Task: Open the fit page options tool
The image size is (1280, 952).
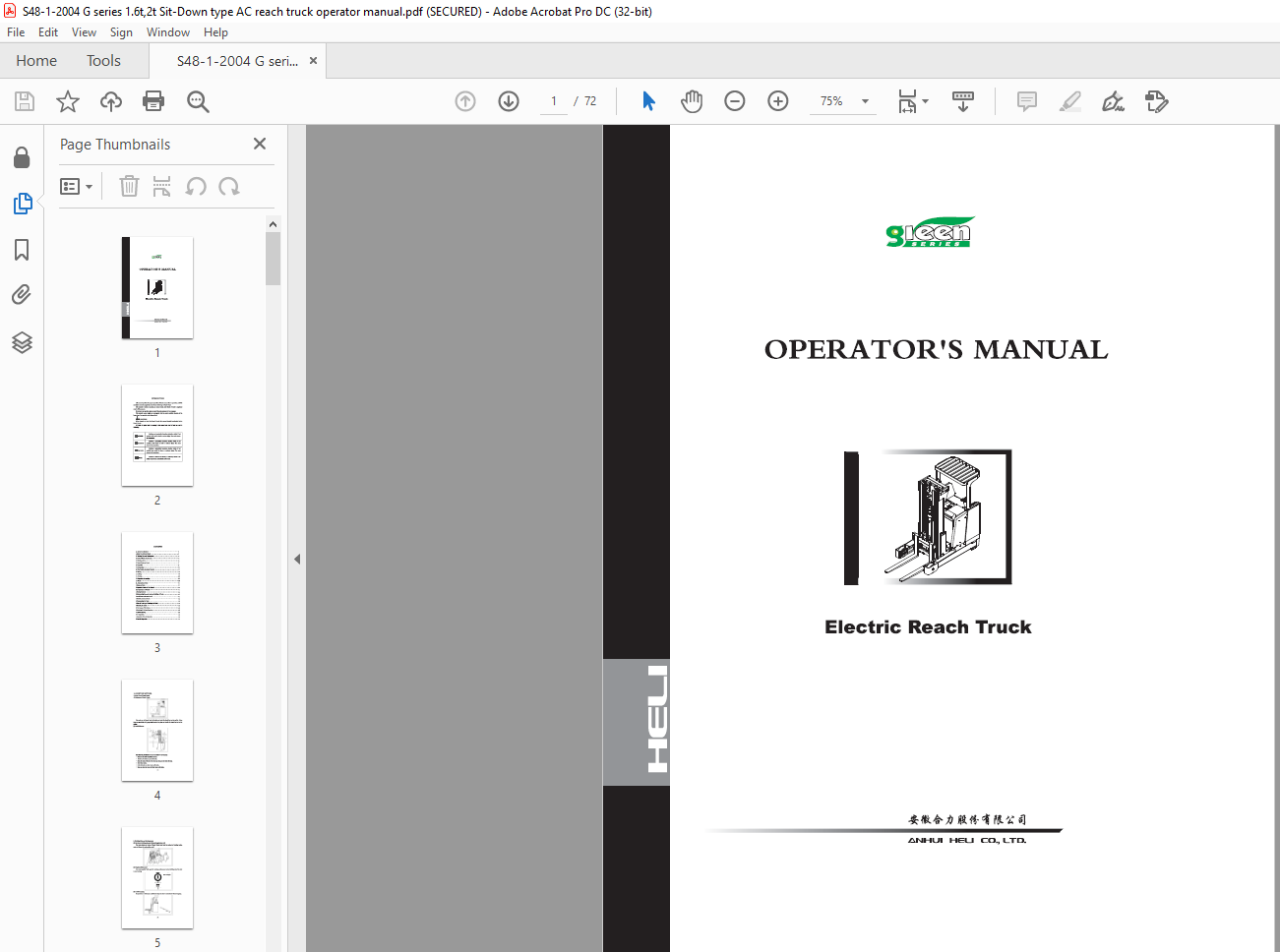Action: (913, 101)
